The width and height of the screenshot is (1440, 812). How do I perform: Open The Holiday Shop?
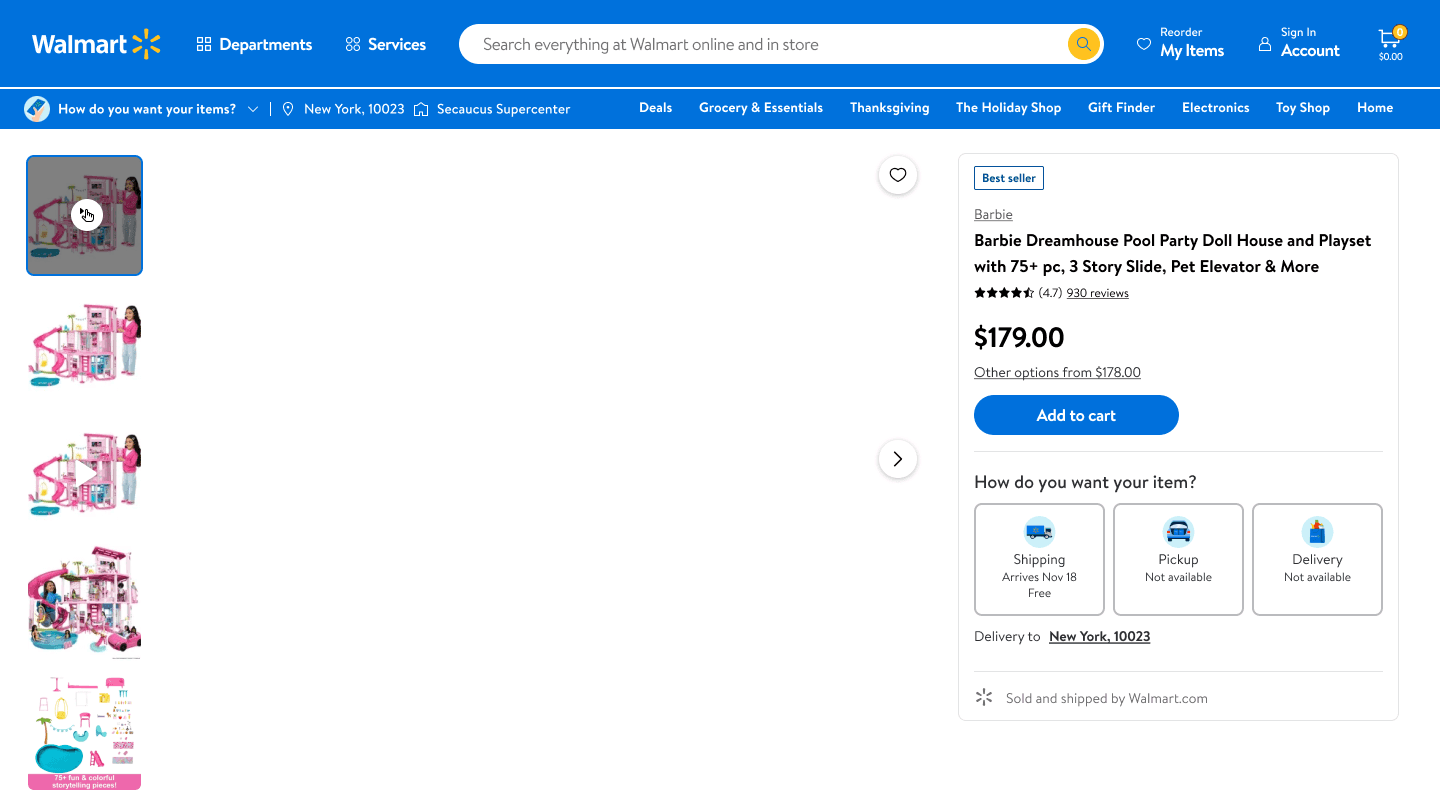pyautogui.click(x=1008, y=107)
